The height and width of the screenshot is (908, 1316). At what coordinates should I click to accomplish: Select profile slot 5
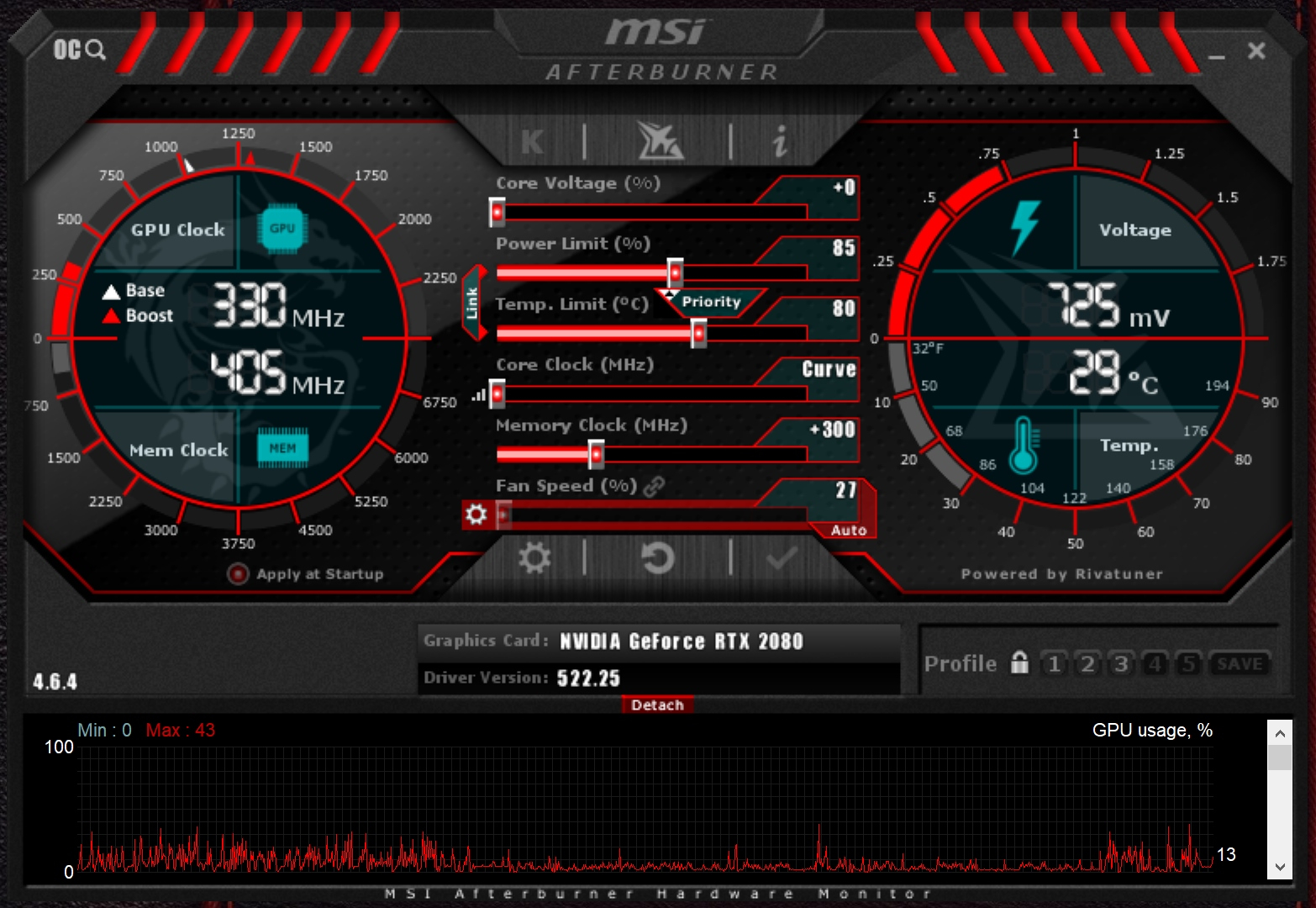(1188, 664)
